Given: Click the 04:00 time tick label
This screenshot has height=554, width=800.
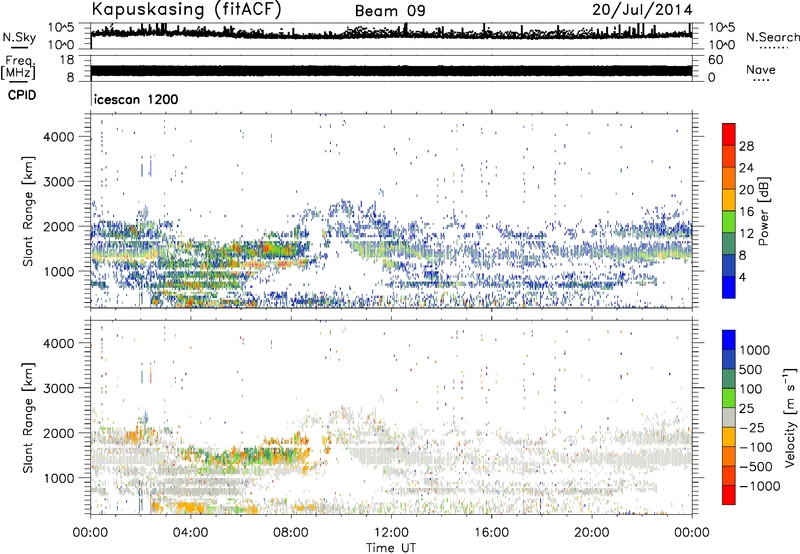Looking at the screenshot, I should click(190, 533).
